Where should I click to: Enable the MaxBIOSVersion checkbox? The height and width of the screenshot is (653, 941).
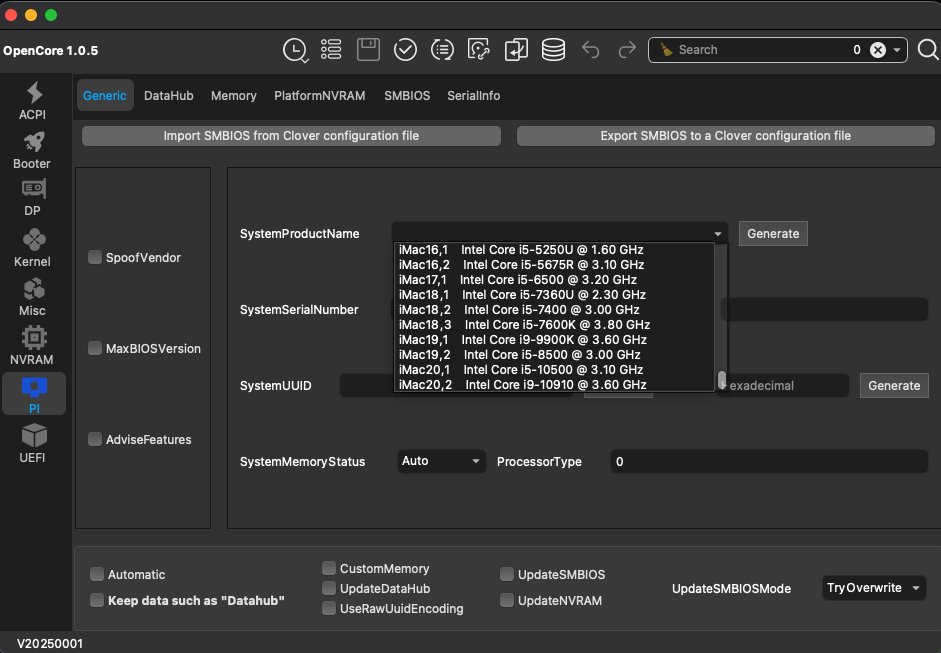tap(95, 348)
